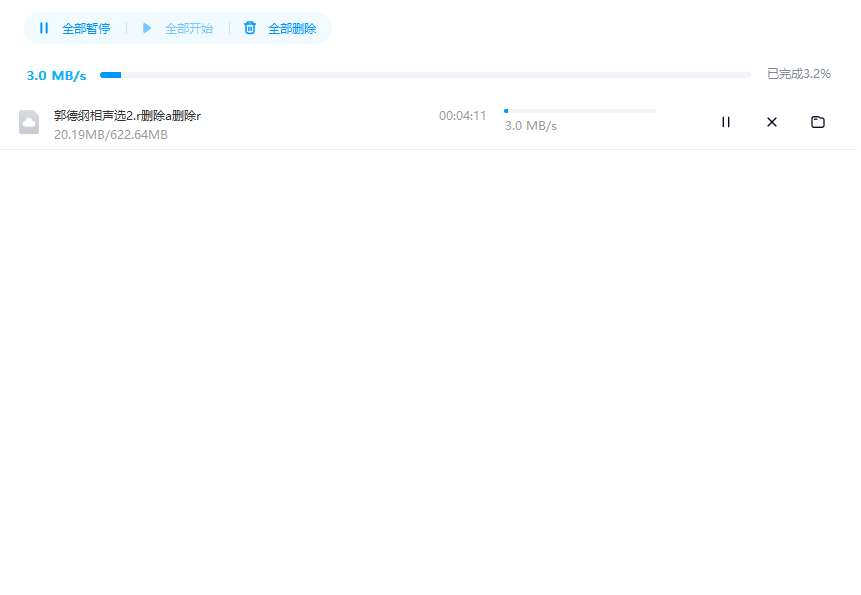Click the 已完成3.2% completion label
861x595 pixels.
(798, 74)
